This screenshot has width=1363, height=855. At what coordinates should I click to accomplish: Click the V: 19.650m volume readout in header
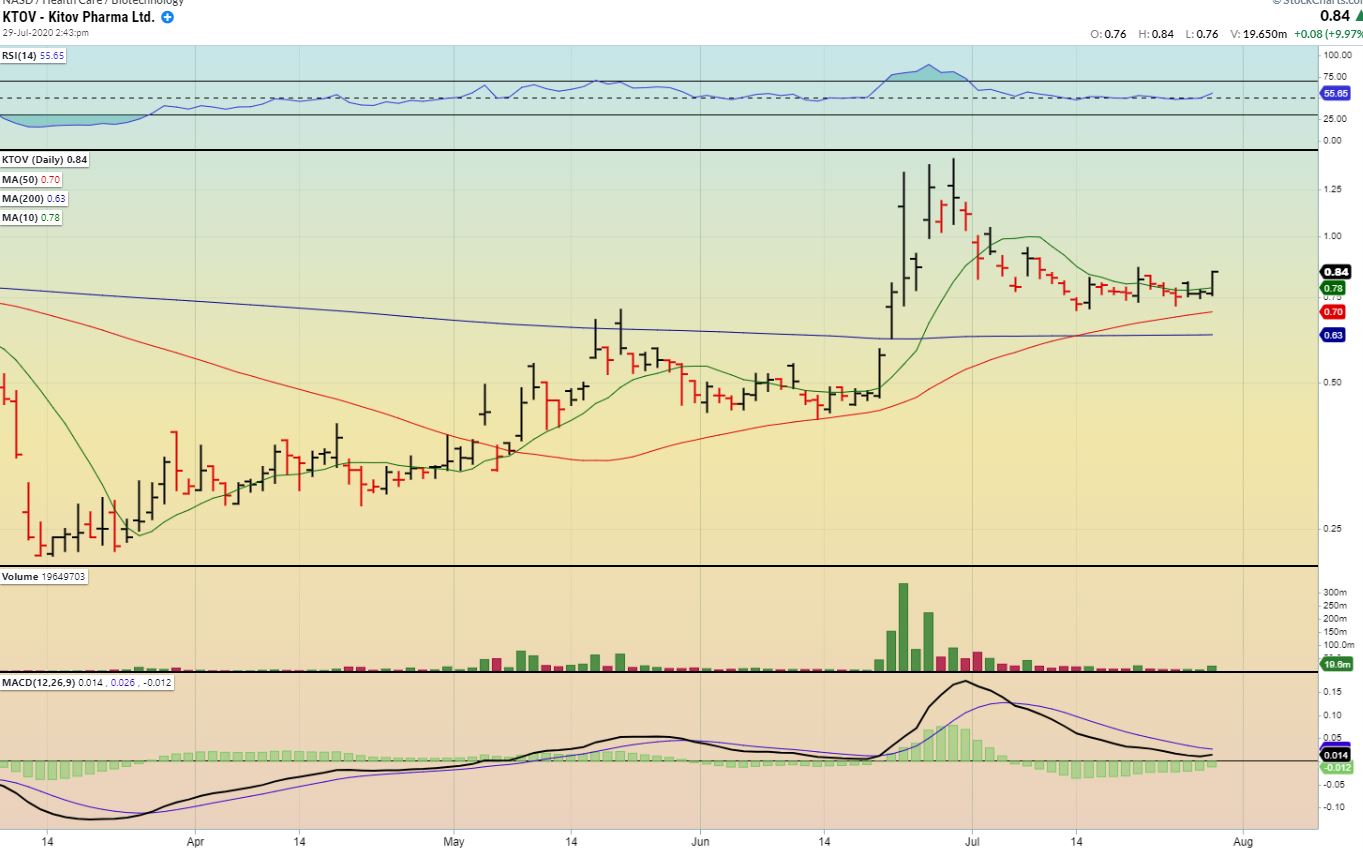coord(1258,34)
